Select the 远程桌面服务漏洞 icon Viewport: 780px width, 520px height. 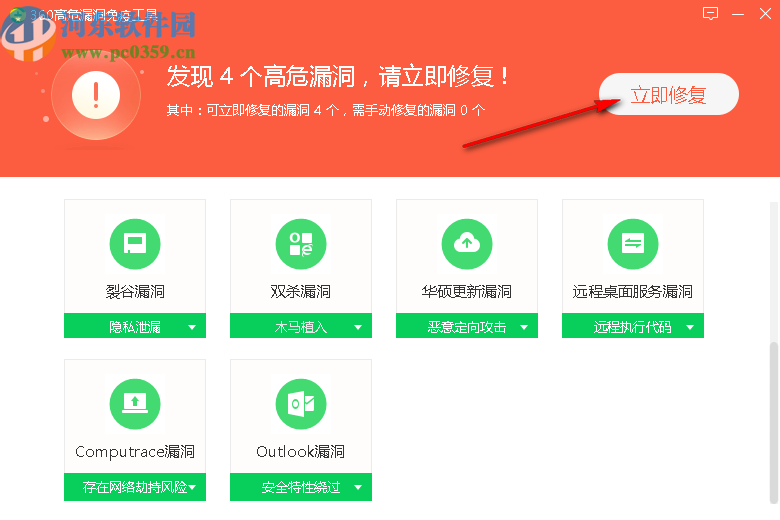(633, 244)
